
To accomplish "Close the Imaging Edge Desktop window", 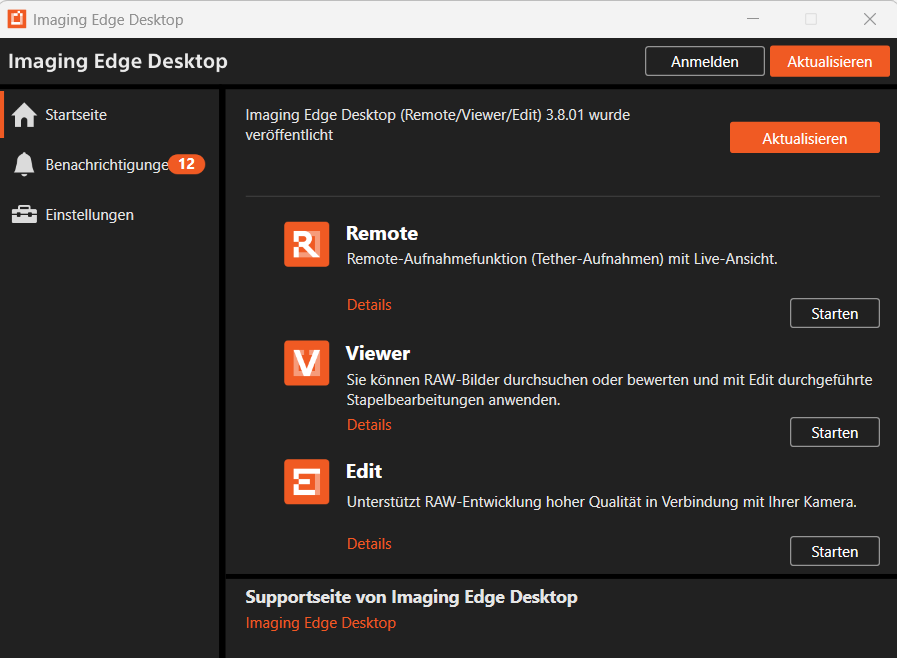I will [x=870, y=19].
